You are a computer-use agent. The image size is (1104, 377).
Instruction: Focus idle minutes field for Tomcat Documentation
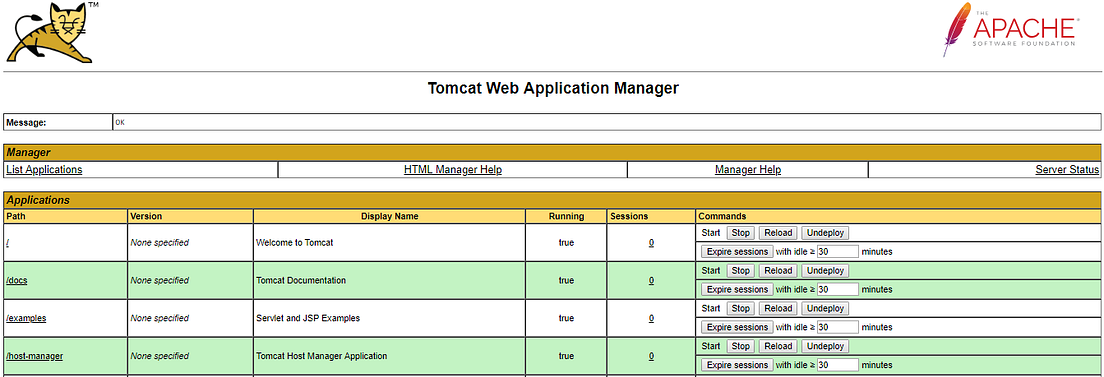coord(838,290)
